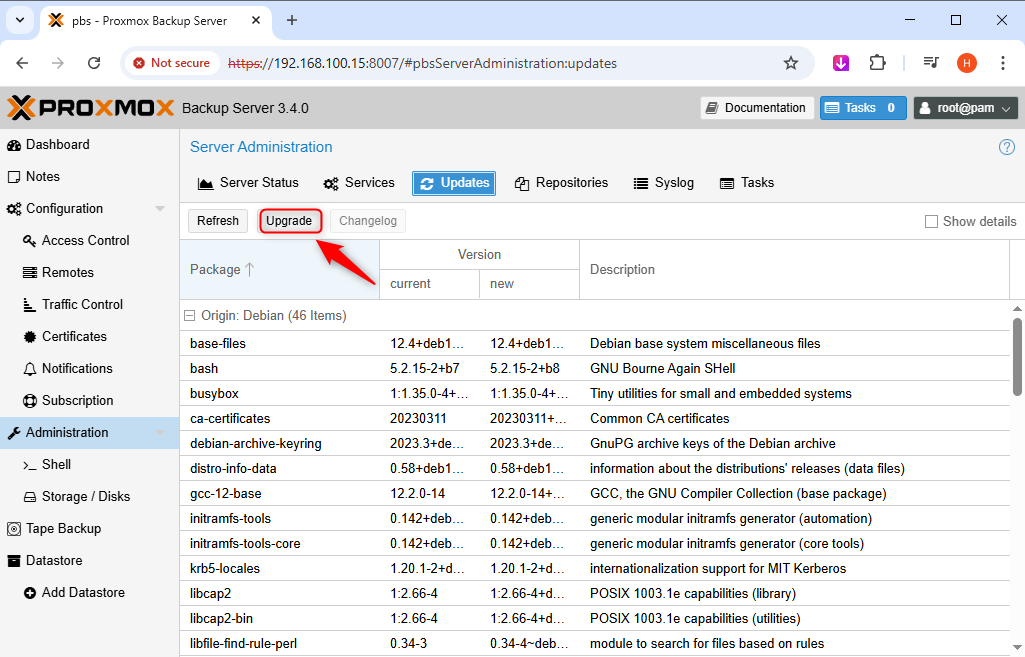Click the Refresh button
Viewport: 1025px width, 657px height.
(218, 221)
